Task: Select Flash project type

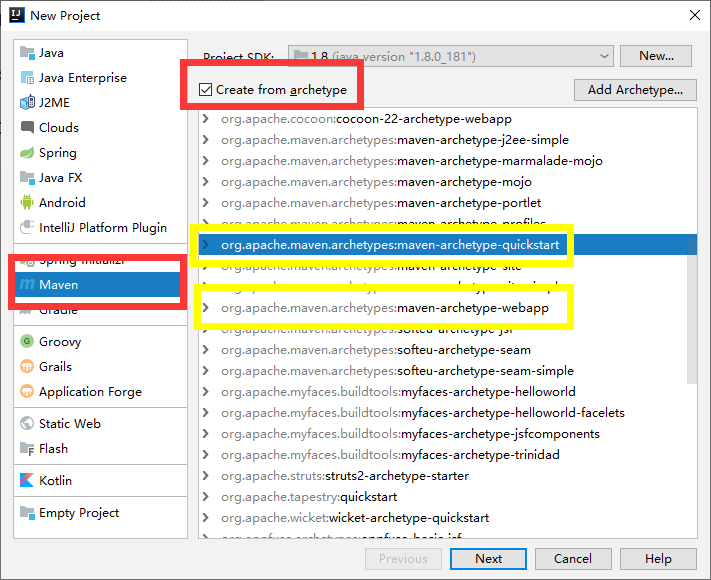Action: (100, 448)
